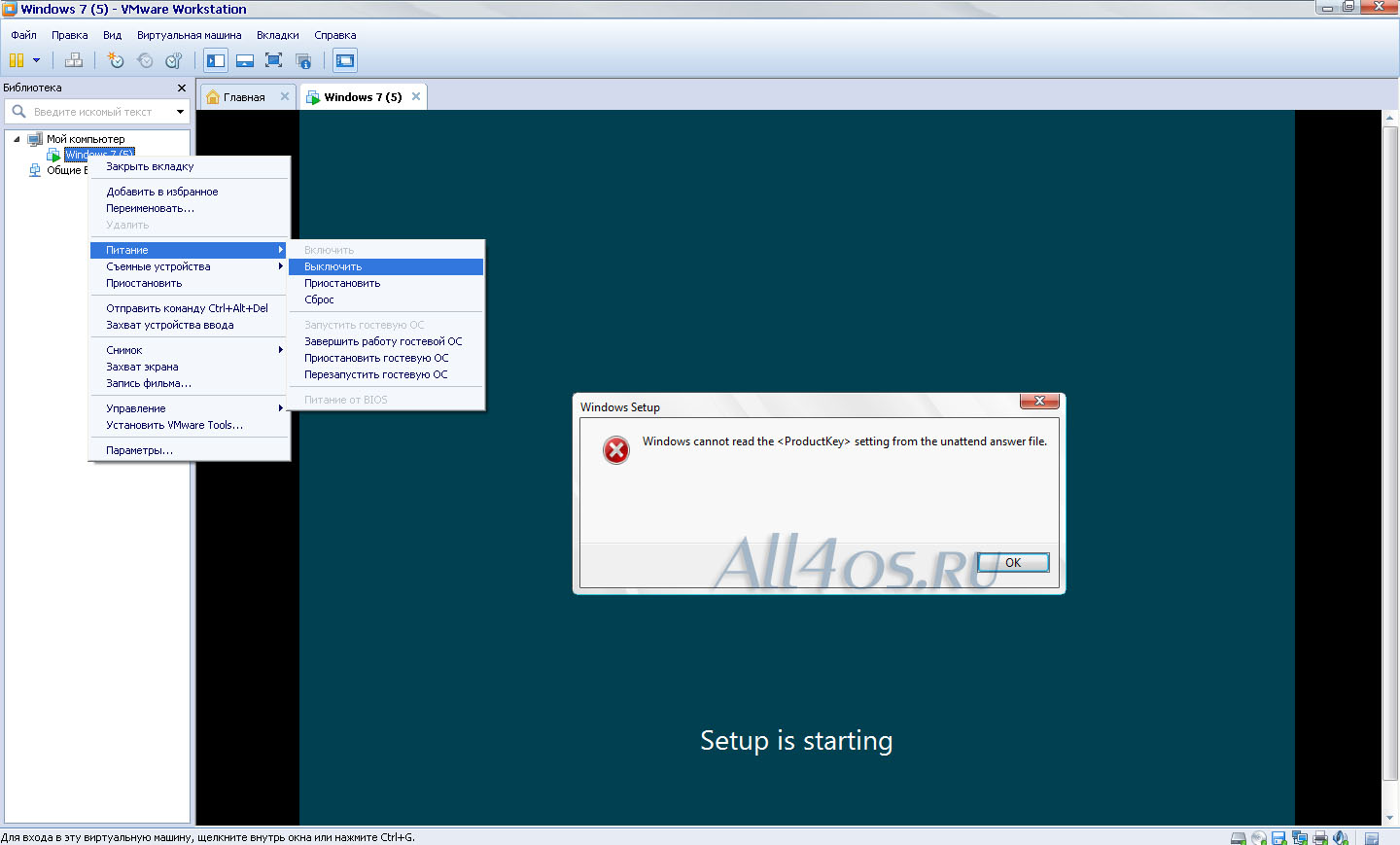
Task: Toggle the show library panel icon
Action: pyautogui.click(x=216, y=60)
